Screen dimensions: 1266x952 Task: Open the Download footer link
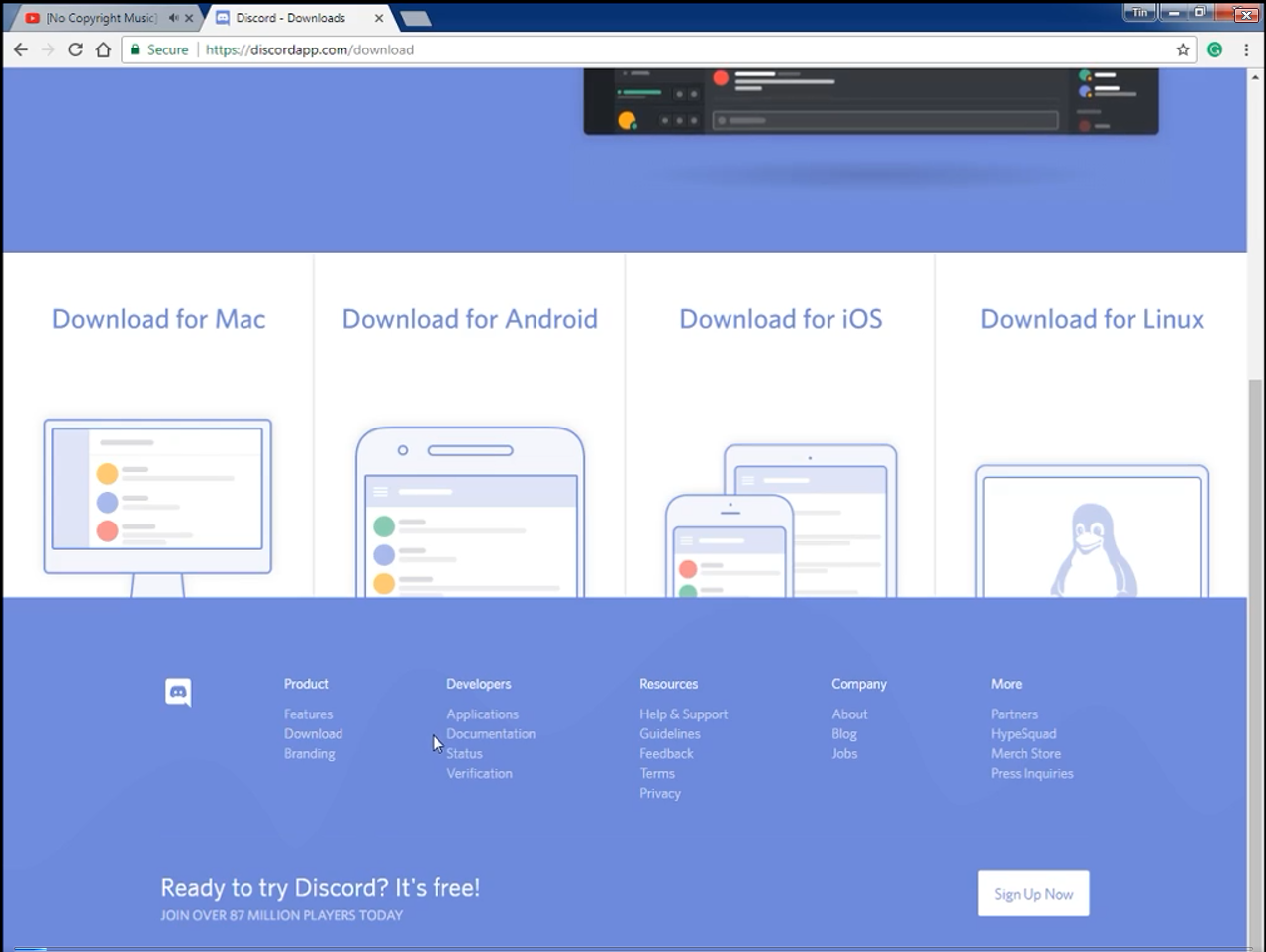pyautogui.click(x=313, y=733)
